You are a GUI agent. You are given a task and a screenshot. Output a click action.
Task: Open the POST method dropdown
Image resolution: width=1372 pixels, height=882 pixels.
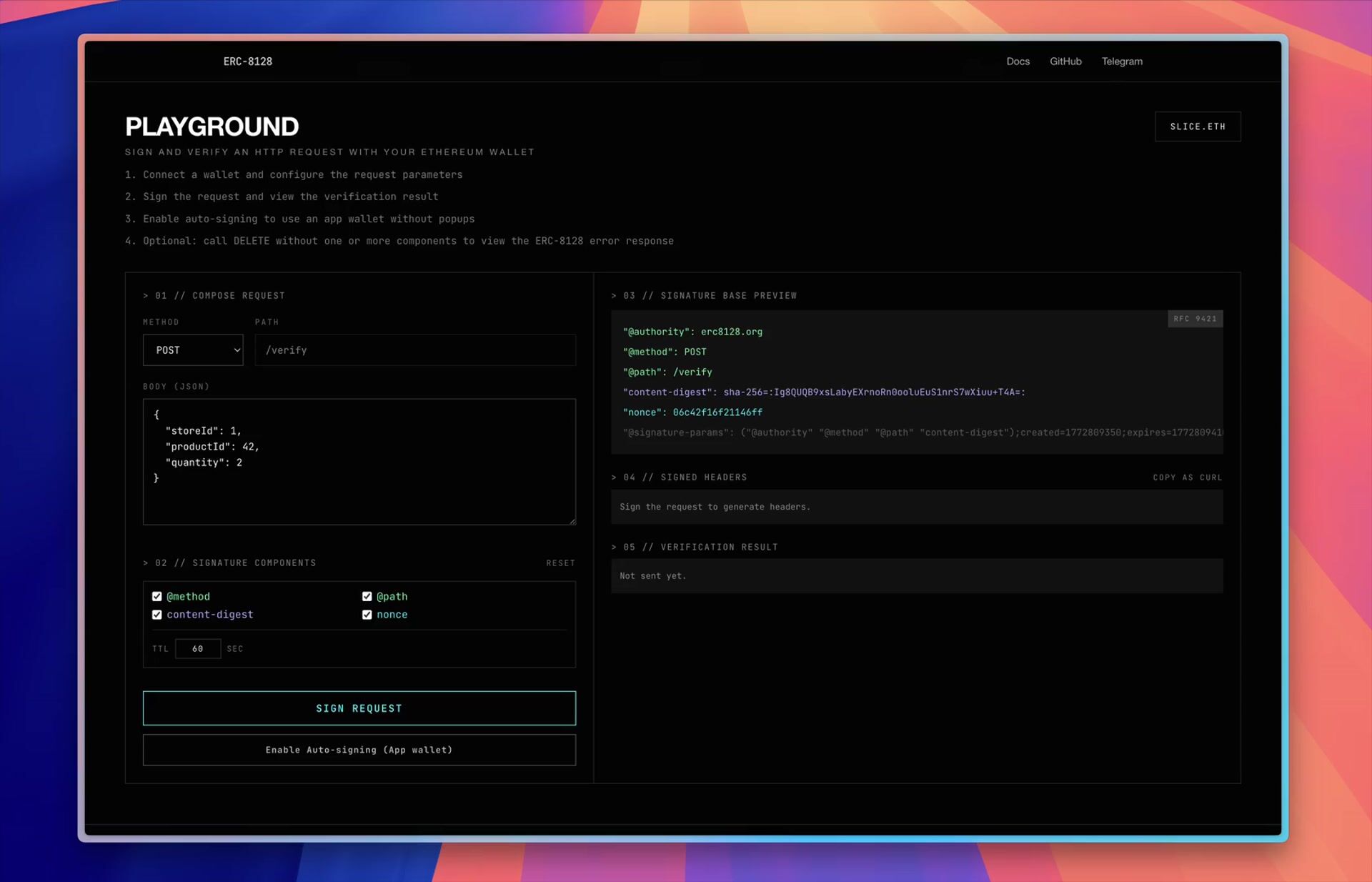click(193, 350)
